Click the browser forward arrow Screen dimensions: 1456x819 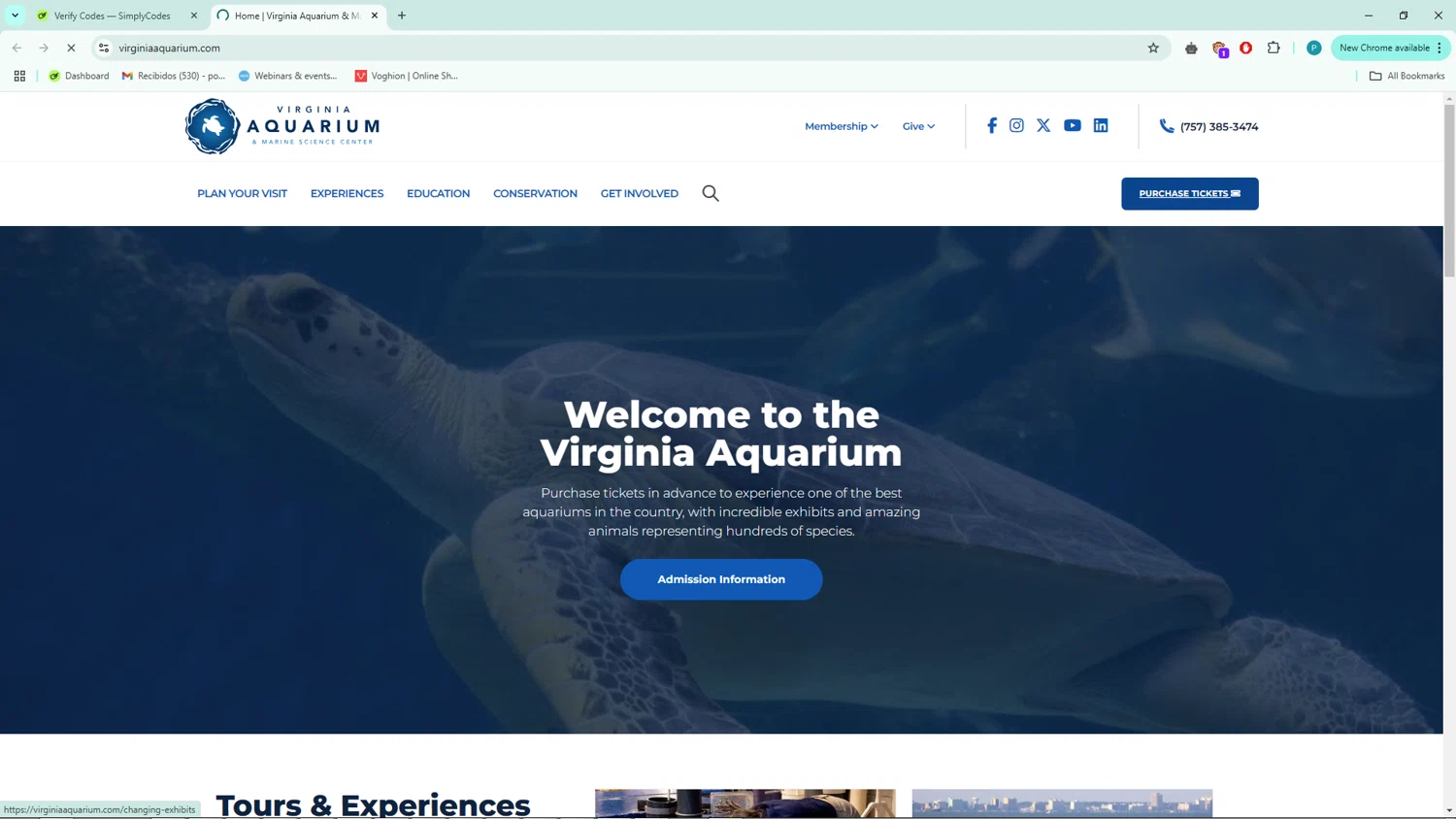44,48
